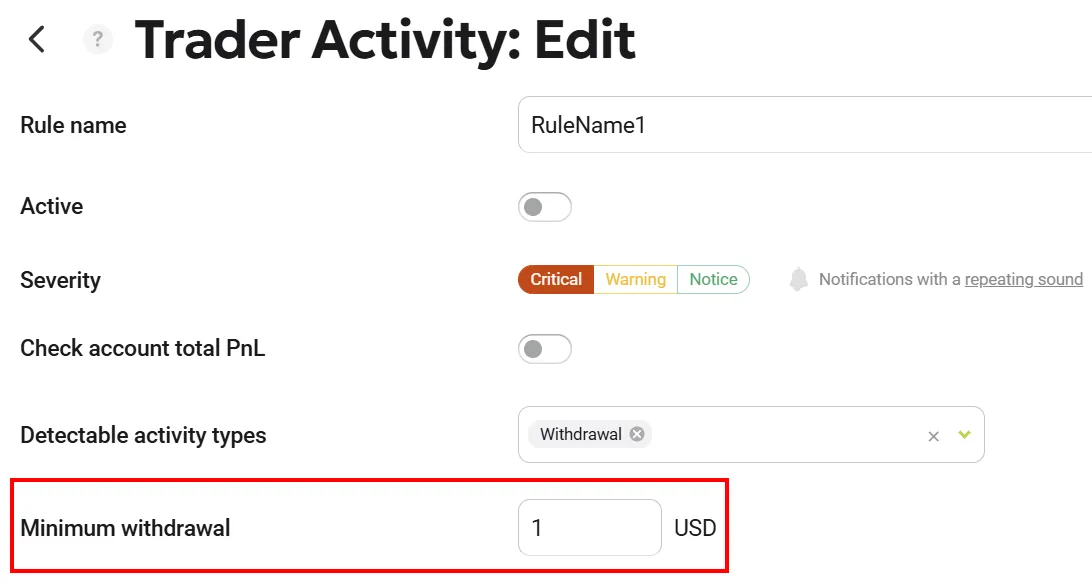Screen dimensions: 1092x585
Task: Open the Detectable activity types combo box
Action: coord(780,435)
